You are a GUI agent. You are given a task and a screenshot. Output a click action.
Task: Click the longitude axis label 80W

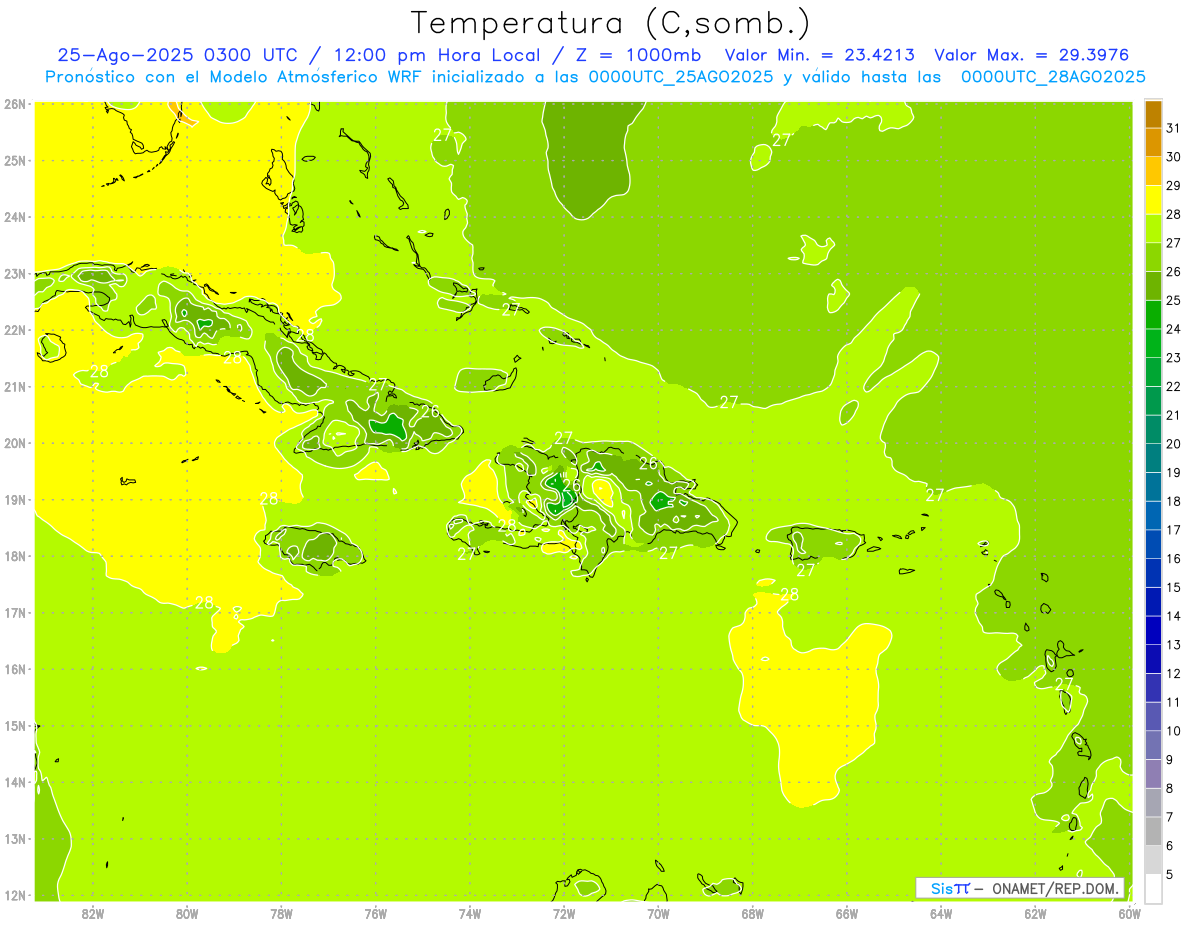point(187,913)
